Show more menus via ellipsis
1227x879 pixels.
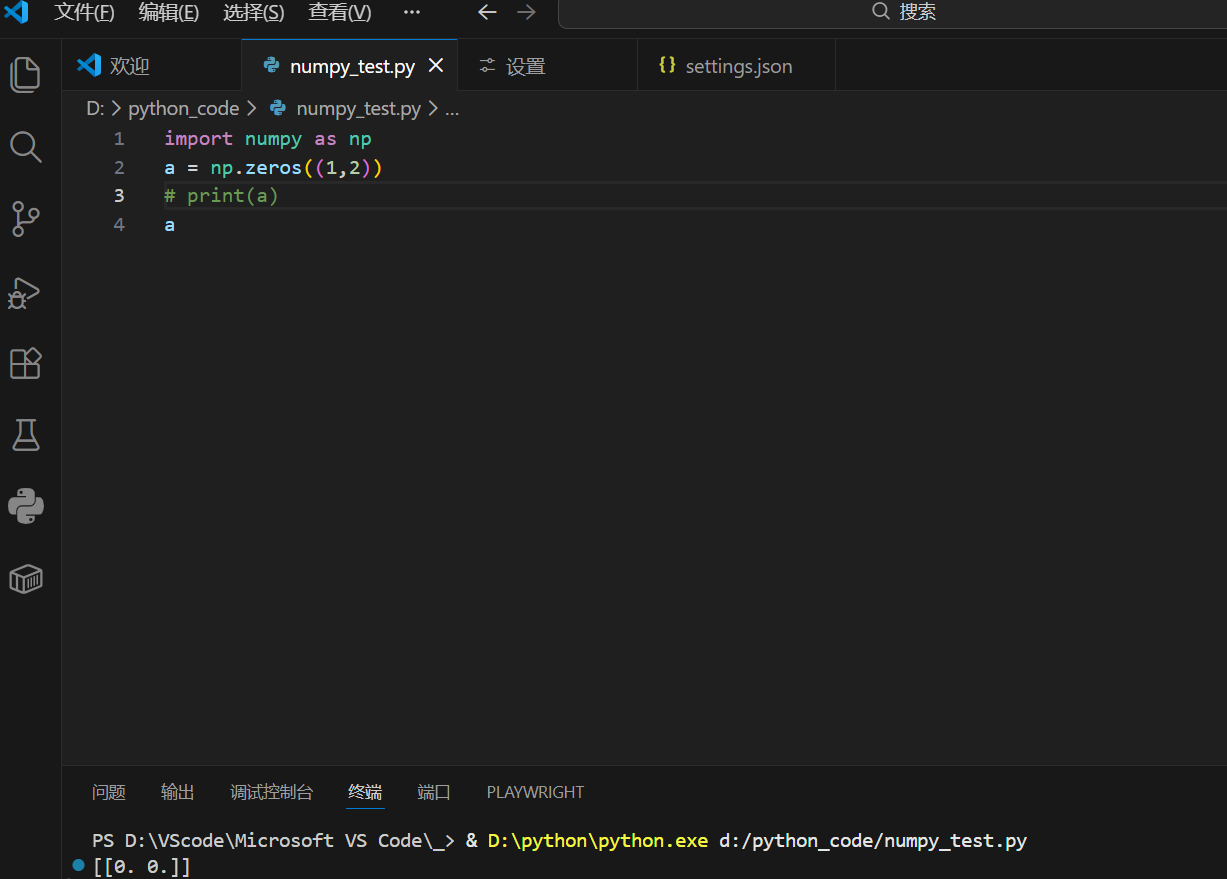pyautogui.click(x=412, y=13)
